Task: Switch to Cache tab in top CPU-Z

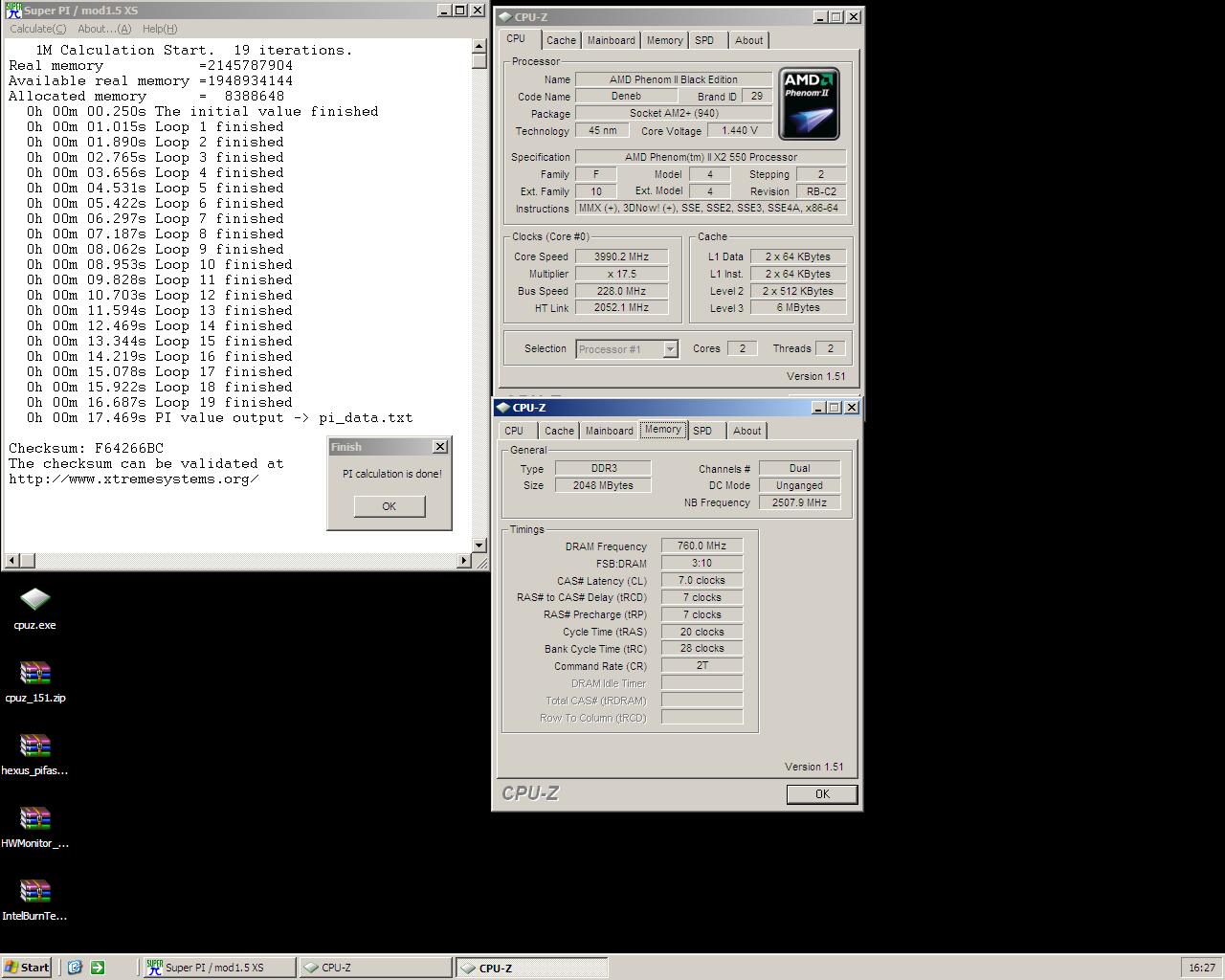Action: [561, 40]
